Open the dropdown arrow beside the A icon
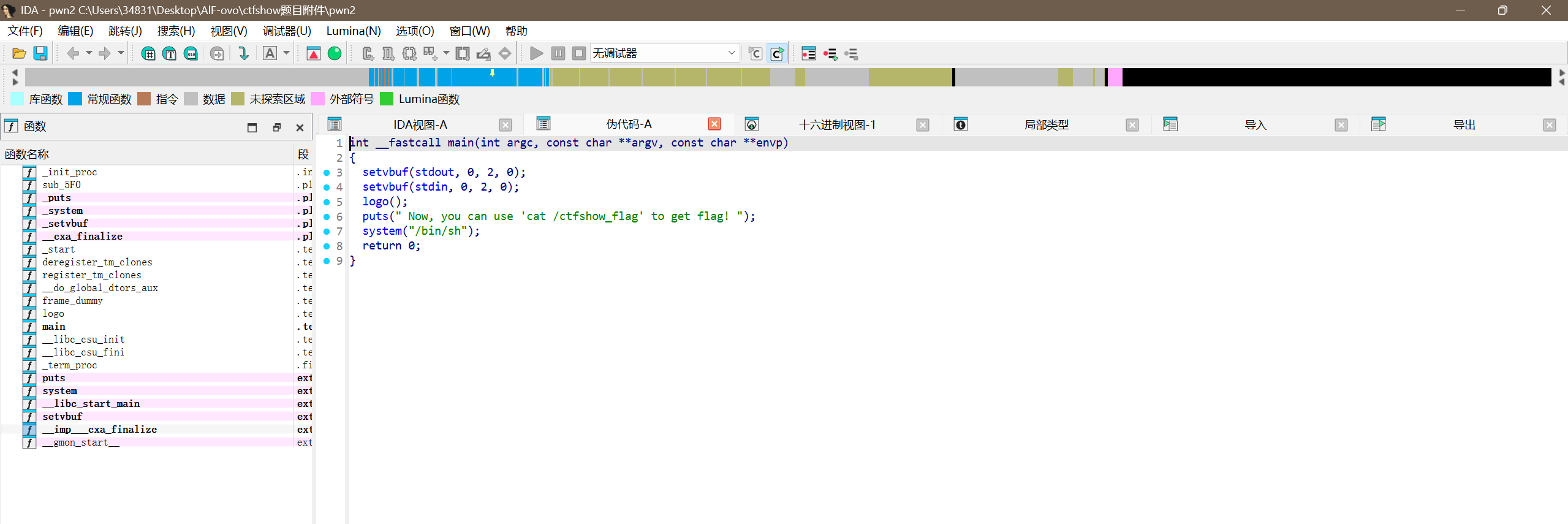The width and height of the screenshot is (1568, 524). point(286,53)
